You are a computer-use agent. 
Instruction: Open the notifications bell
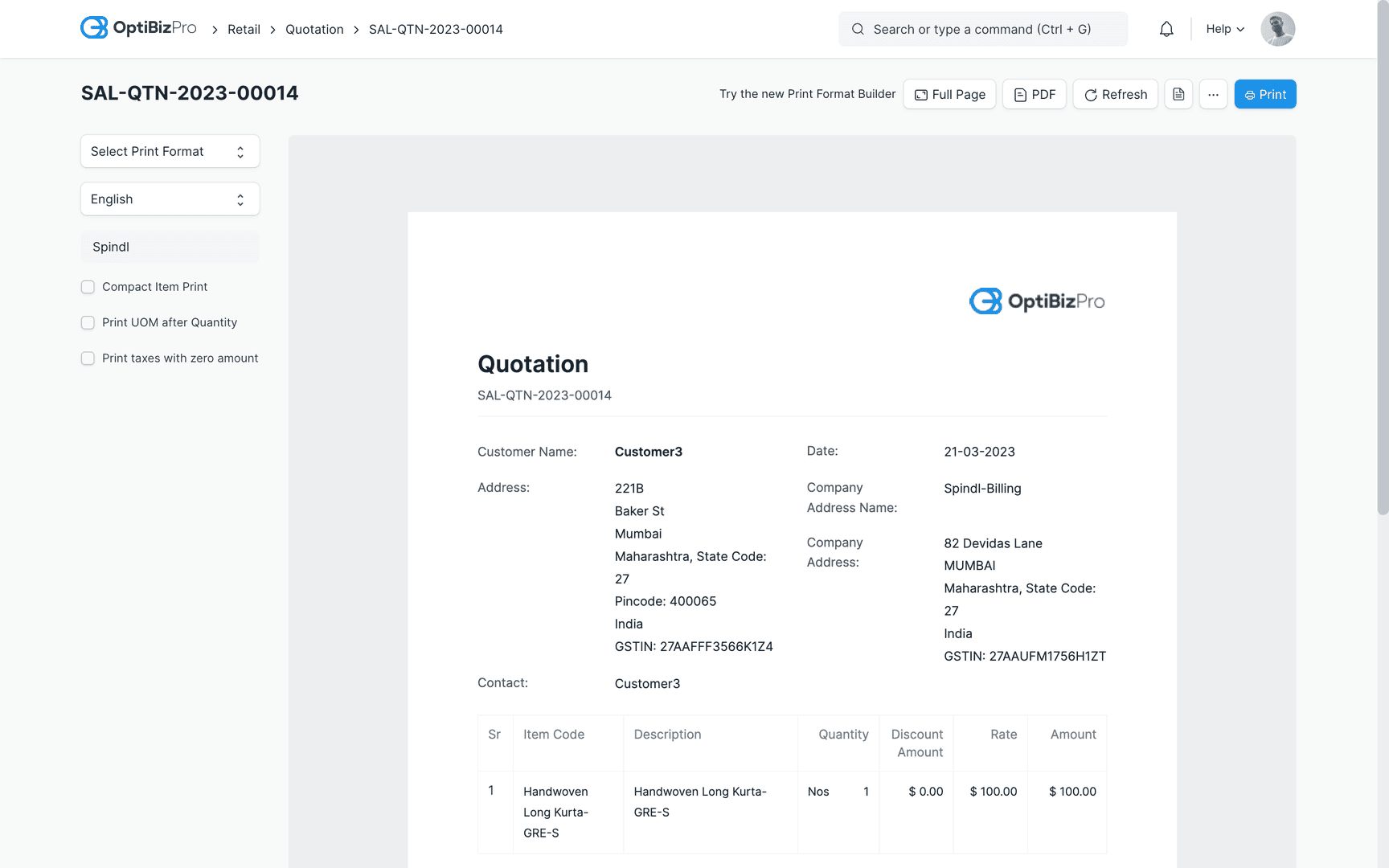(x=1166, y=29)
